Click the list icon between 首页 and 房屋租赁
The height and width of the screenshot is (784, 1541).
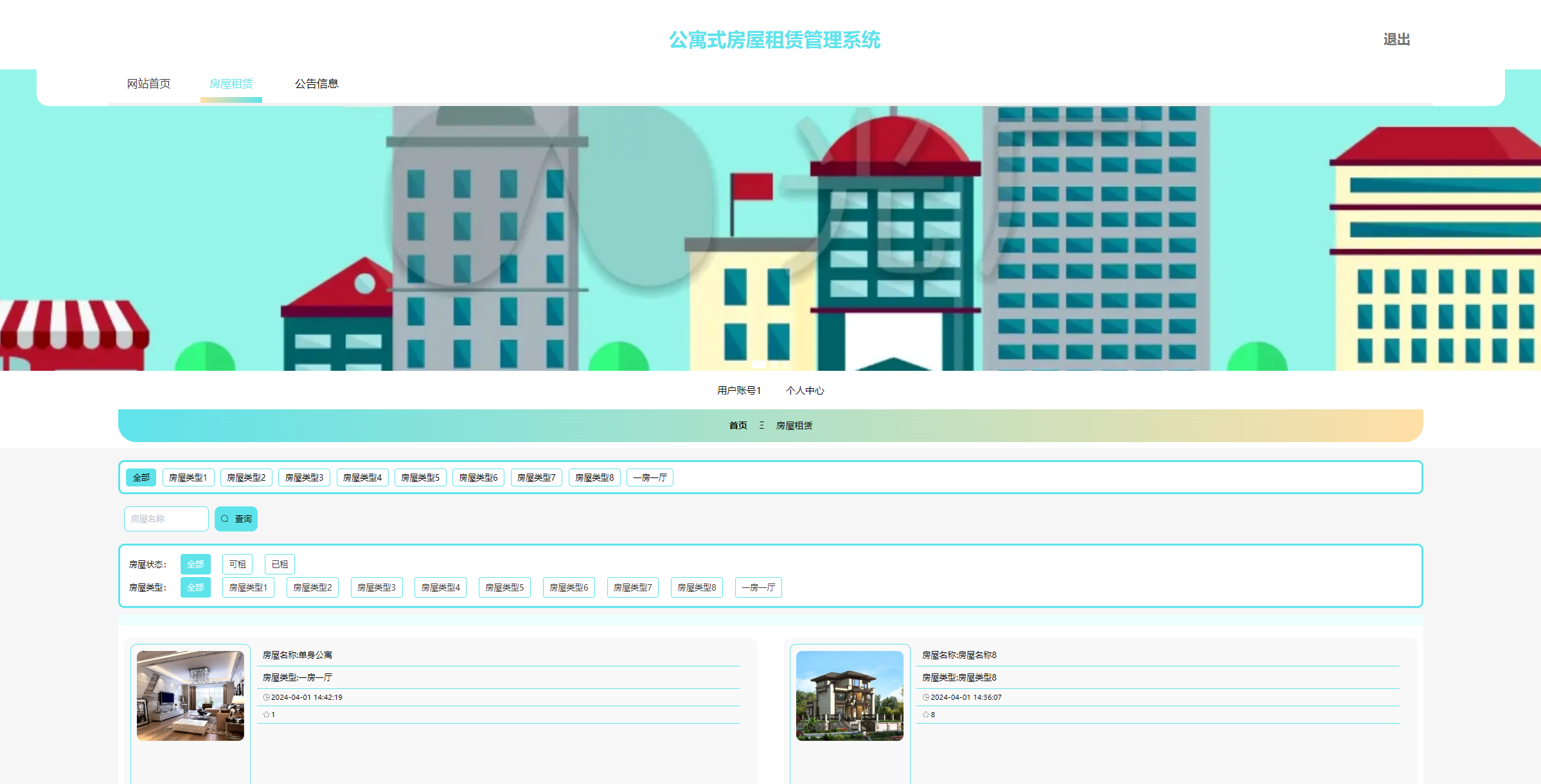point(761,425)
